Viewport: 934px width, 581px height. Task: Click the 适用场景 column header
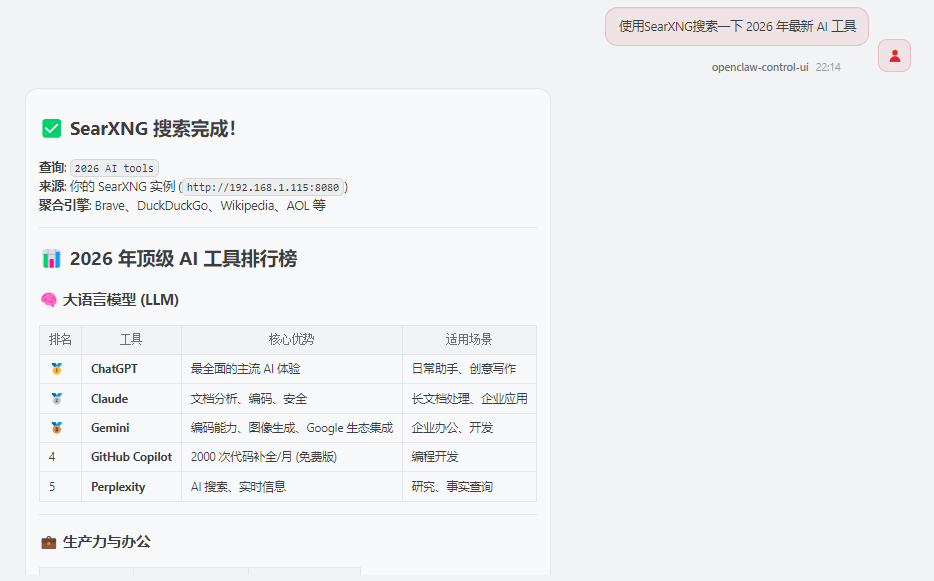pos(468,340)
